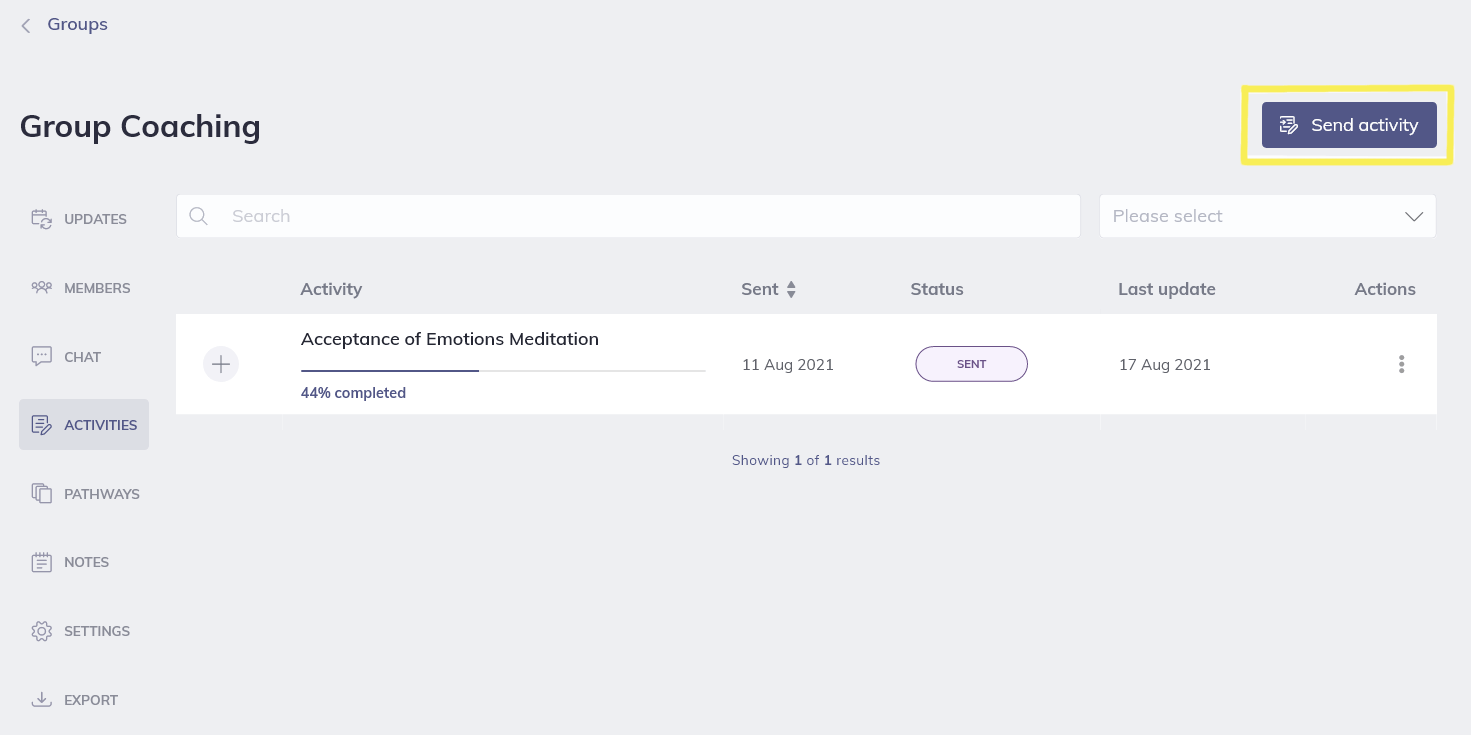Click the Chat speech bubble icon
This screenshot has width=1480, height=740.
coord(41,357)
